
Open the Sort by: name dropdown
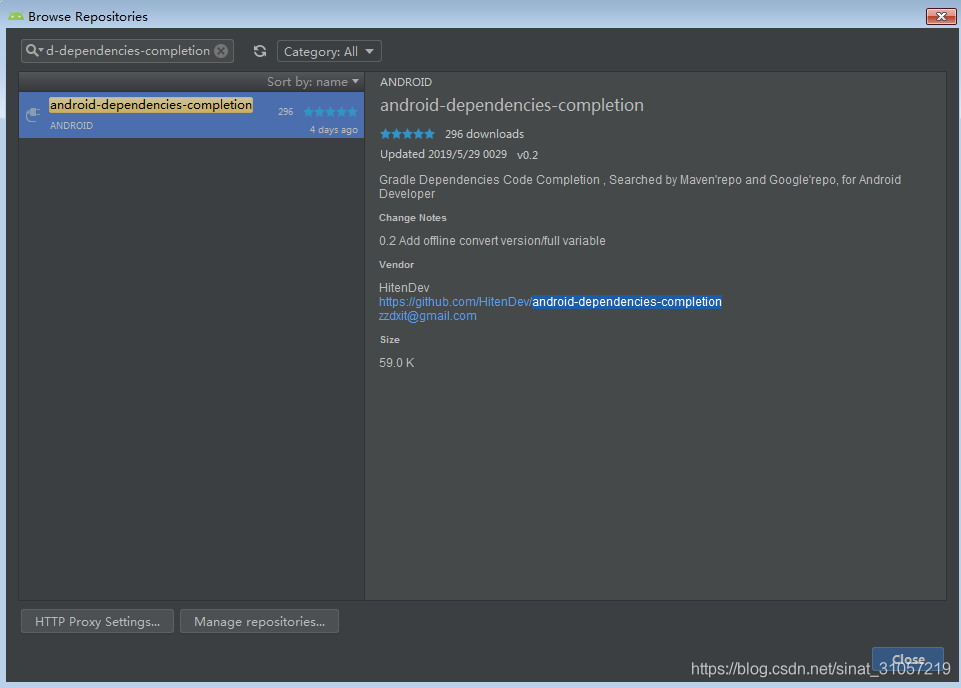point(313,81)
